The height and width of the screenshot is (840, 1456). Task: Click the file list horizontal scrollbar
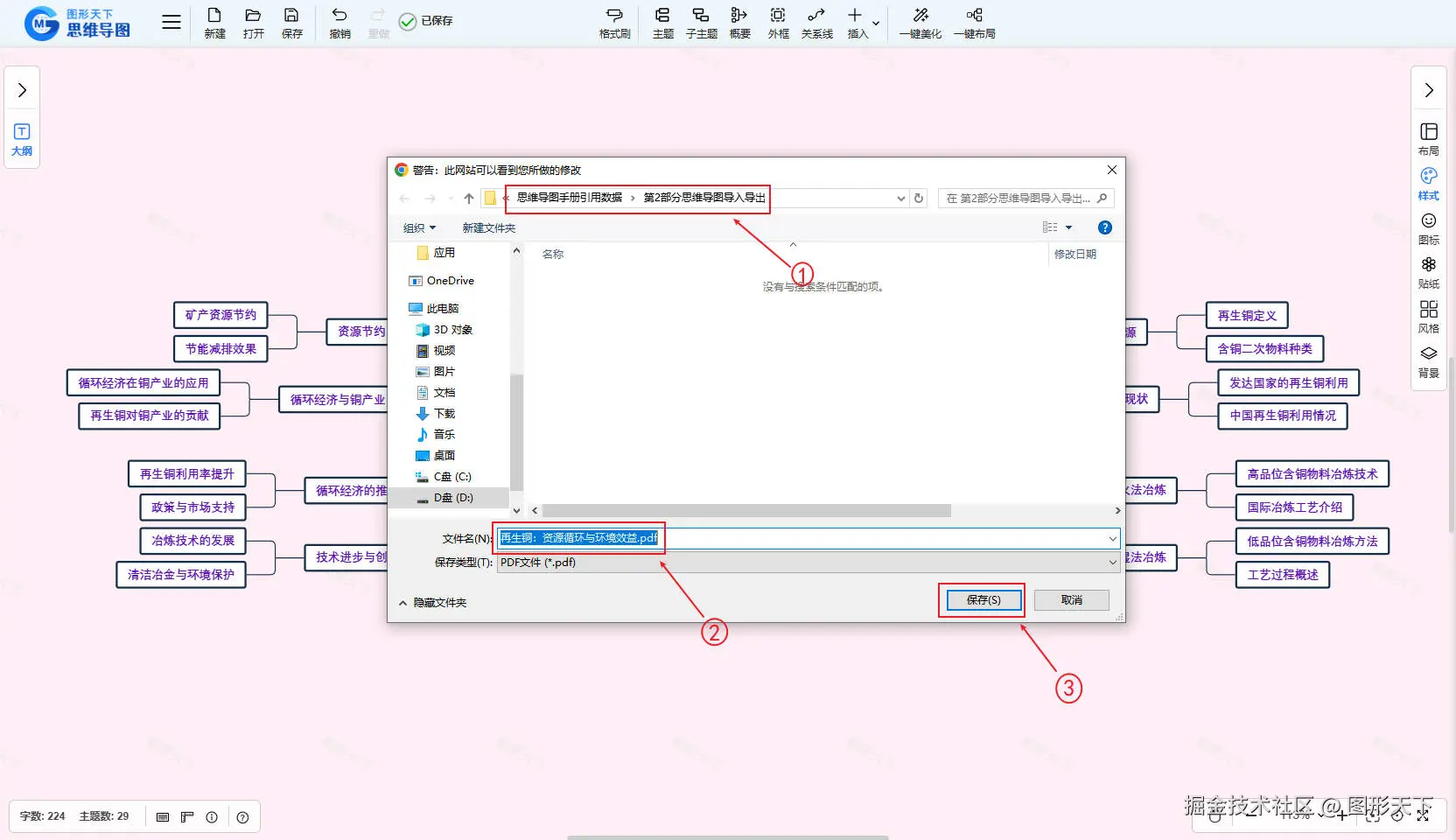point(746,510)
